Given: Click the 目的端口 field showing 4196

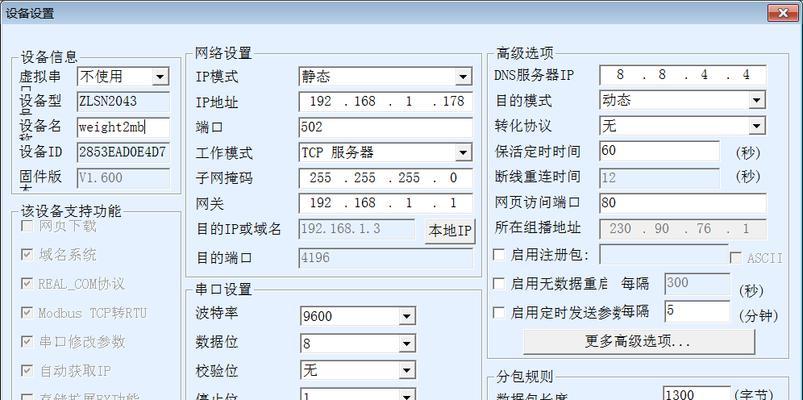Looking at the screenshot, I should [385, 258].
